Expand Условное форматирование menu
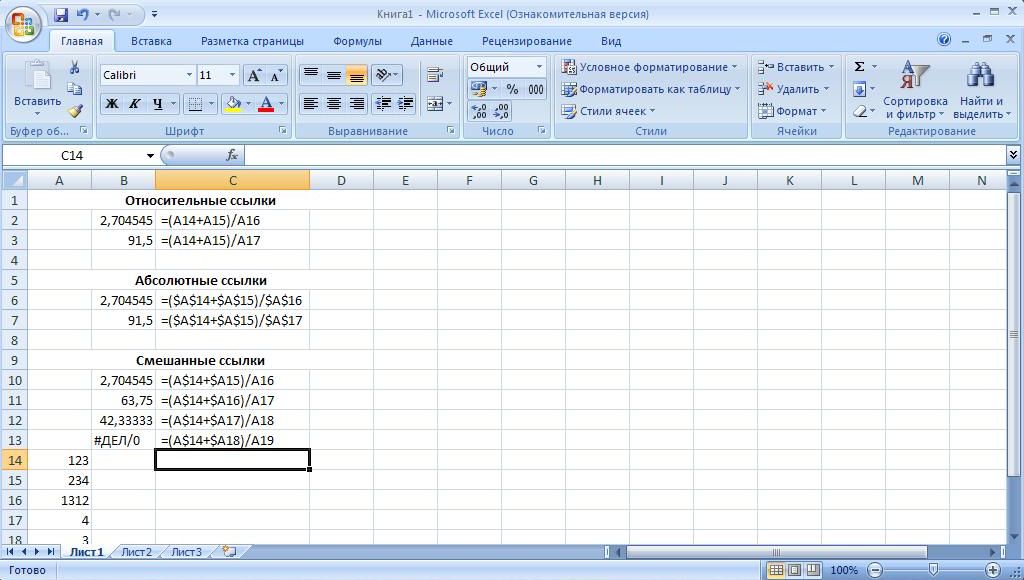The height and width of the screenshot is (580, 1024). [649, 67]
